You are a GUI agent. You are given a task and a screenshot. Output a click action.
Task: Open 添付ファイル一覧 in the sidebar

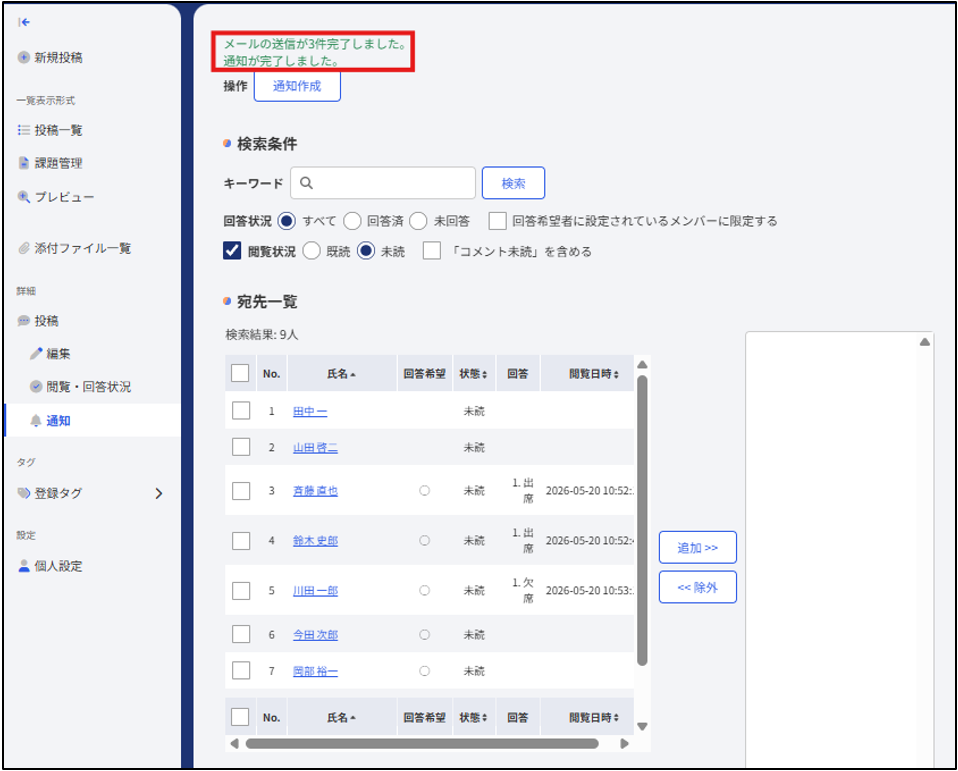click(x=82, y=248)
